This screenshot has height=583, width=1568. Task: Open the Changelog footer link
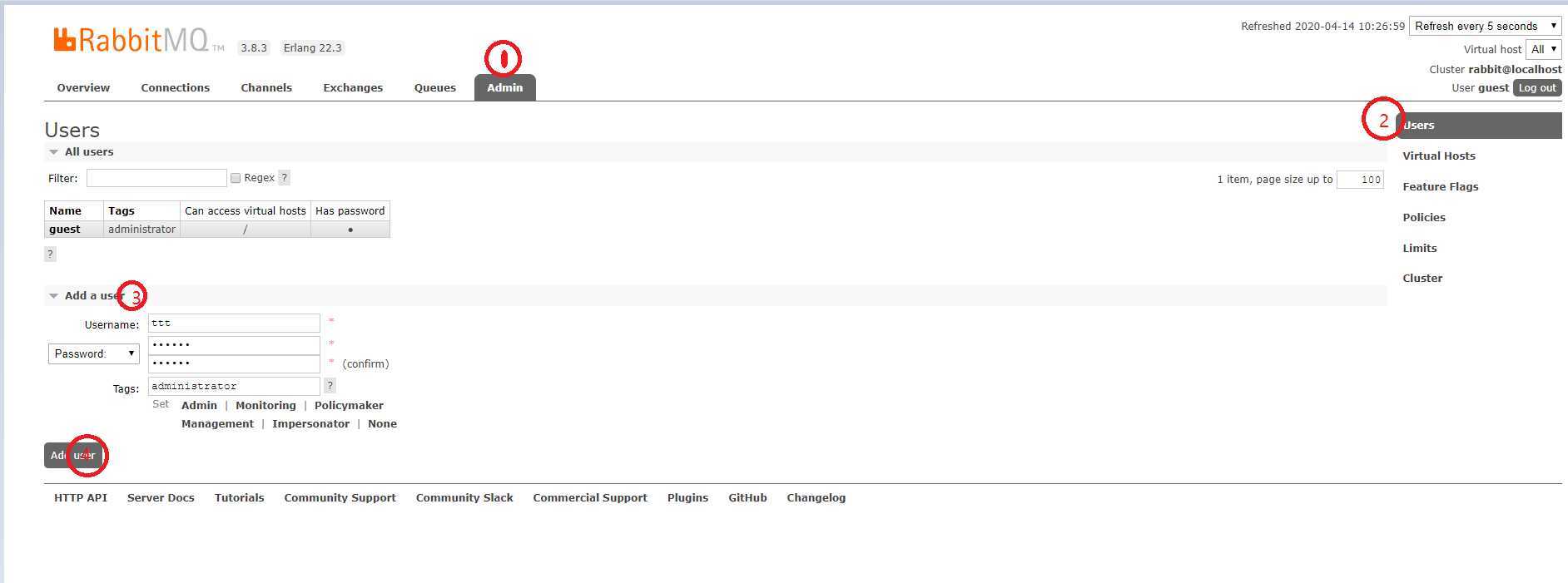click(x=816, y=497)
